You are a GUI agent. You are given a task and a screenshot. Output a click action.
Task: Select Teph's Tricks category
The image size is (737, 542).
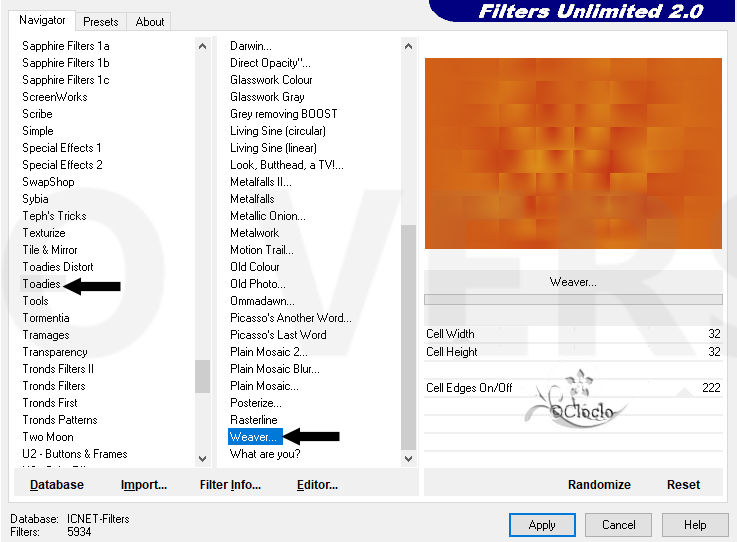[x=54, y=216]
